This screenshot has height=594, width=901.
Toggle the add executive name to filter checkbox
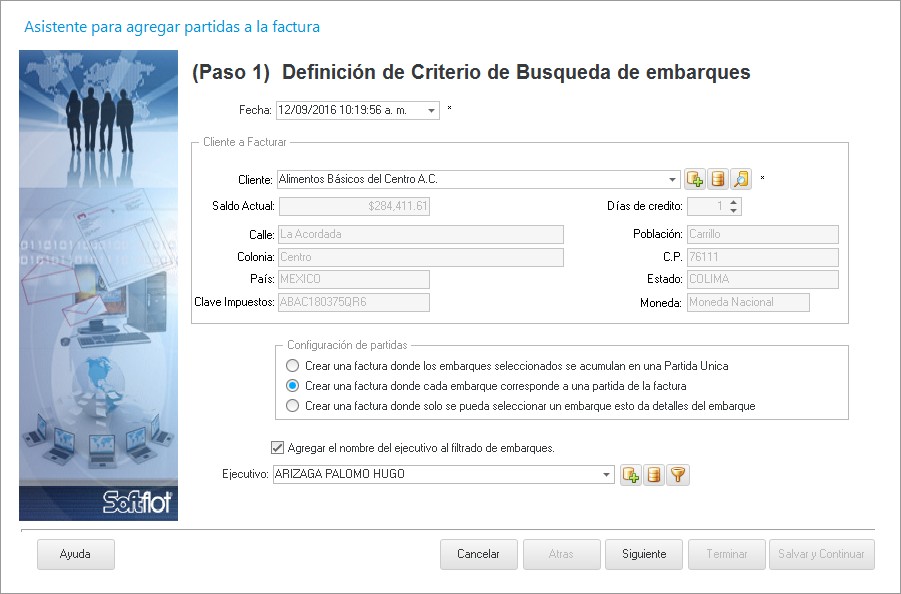[278, 448]
